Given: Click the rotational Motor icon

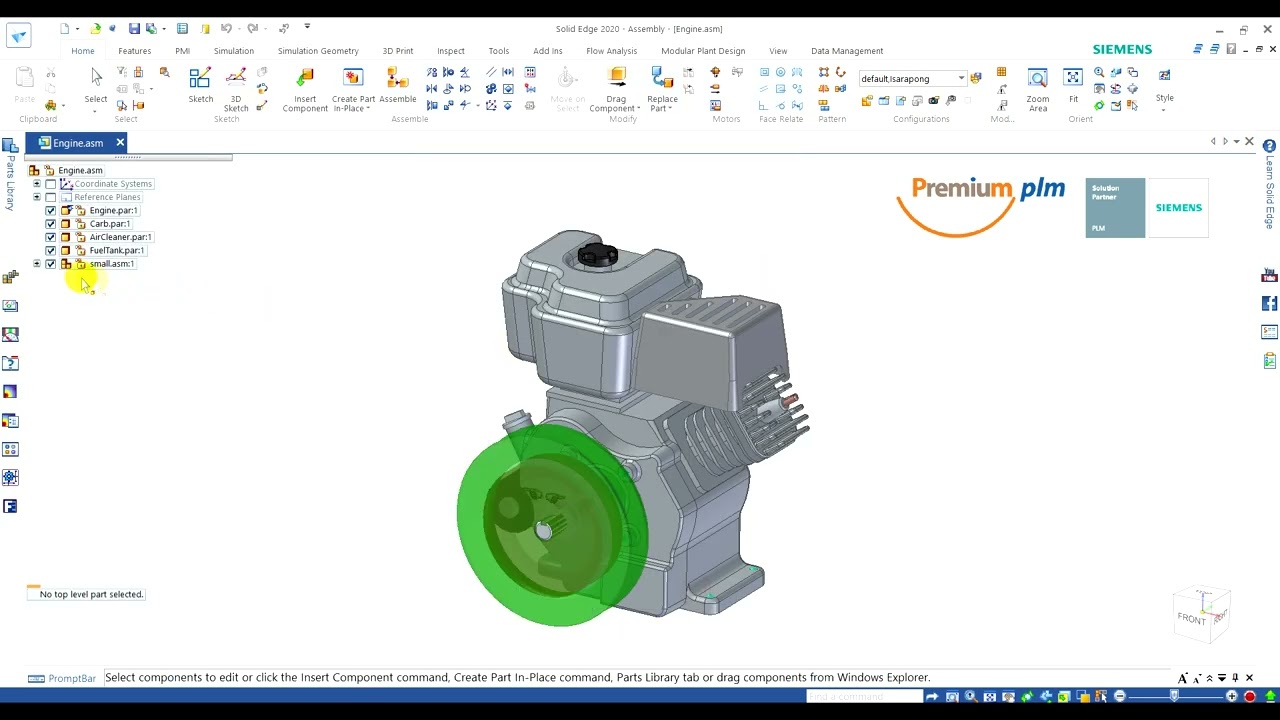Looking at the screenshot, I should (715, 73).
